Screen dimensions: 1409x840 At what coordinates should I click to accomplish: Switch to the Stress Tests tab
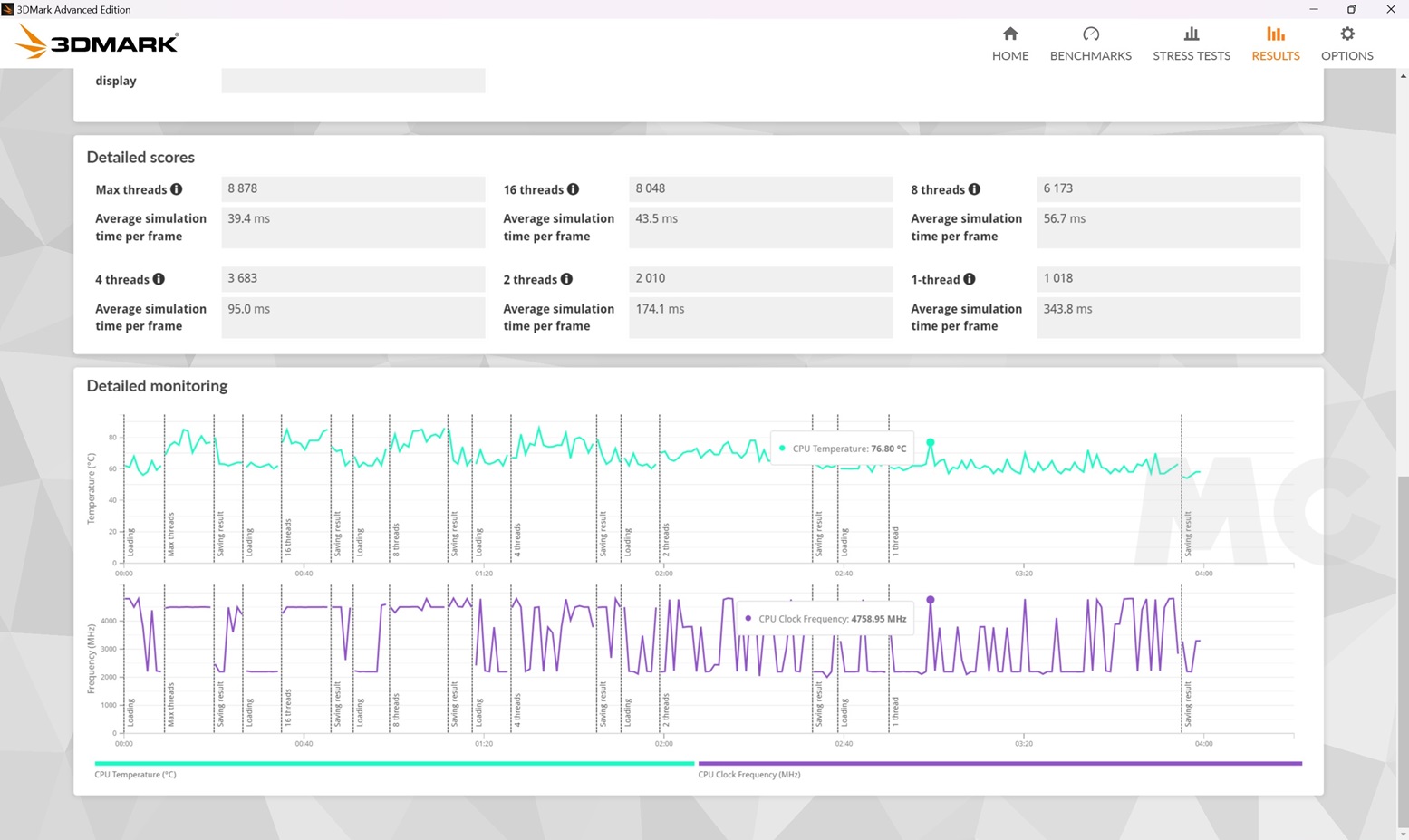(1191, 43)
